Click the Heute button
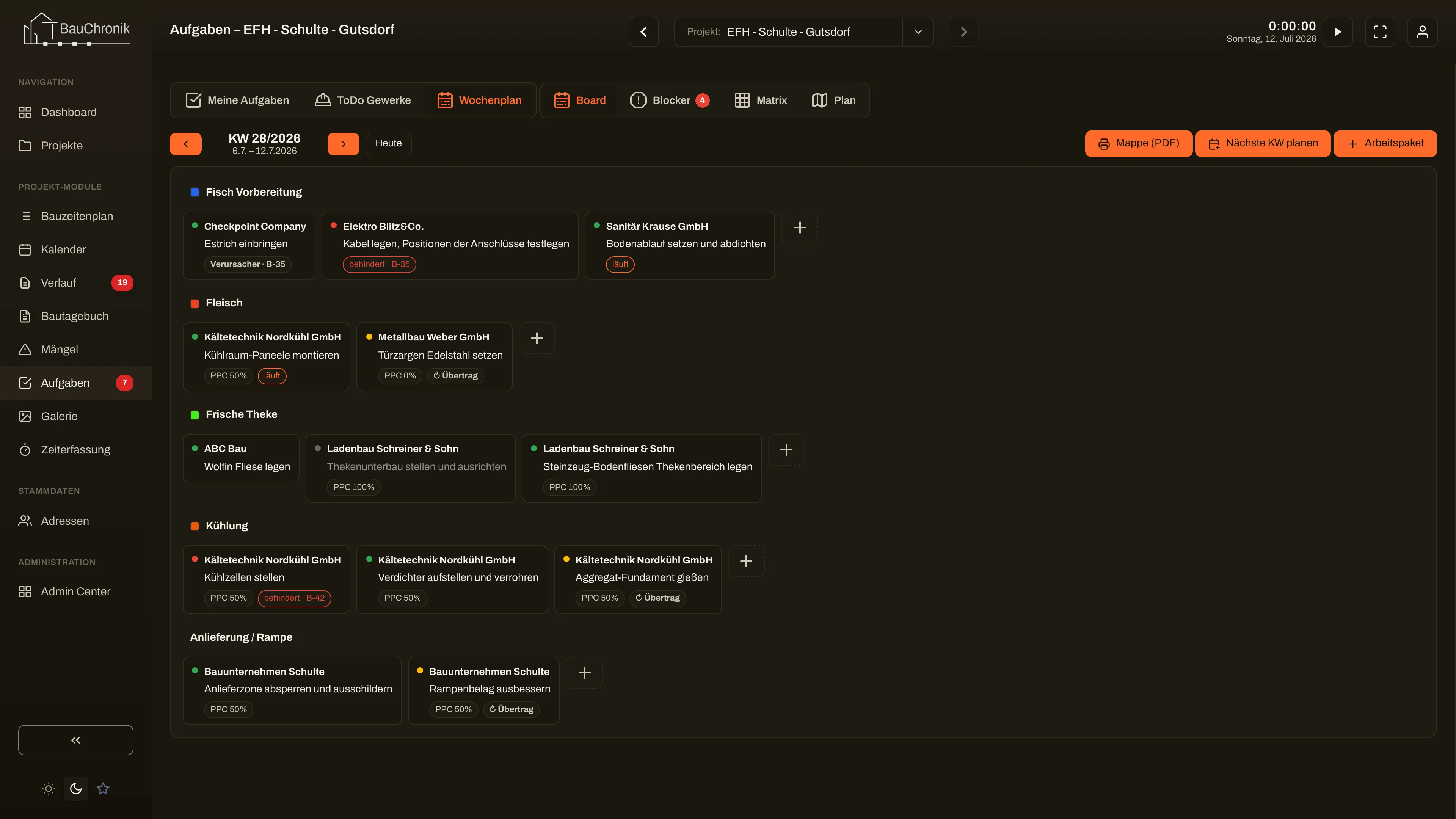 click(388, 144)
